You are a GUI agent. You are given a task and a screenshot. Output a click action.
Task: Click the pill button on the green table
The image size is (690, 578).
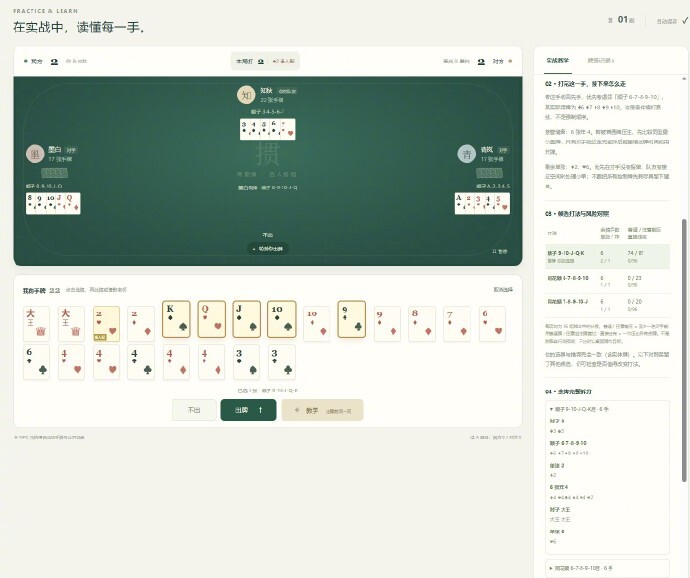(x=268, y=249)
